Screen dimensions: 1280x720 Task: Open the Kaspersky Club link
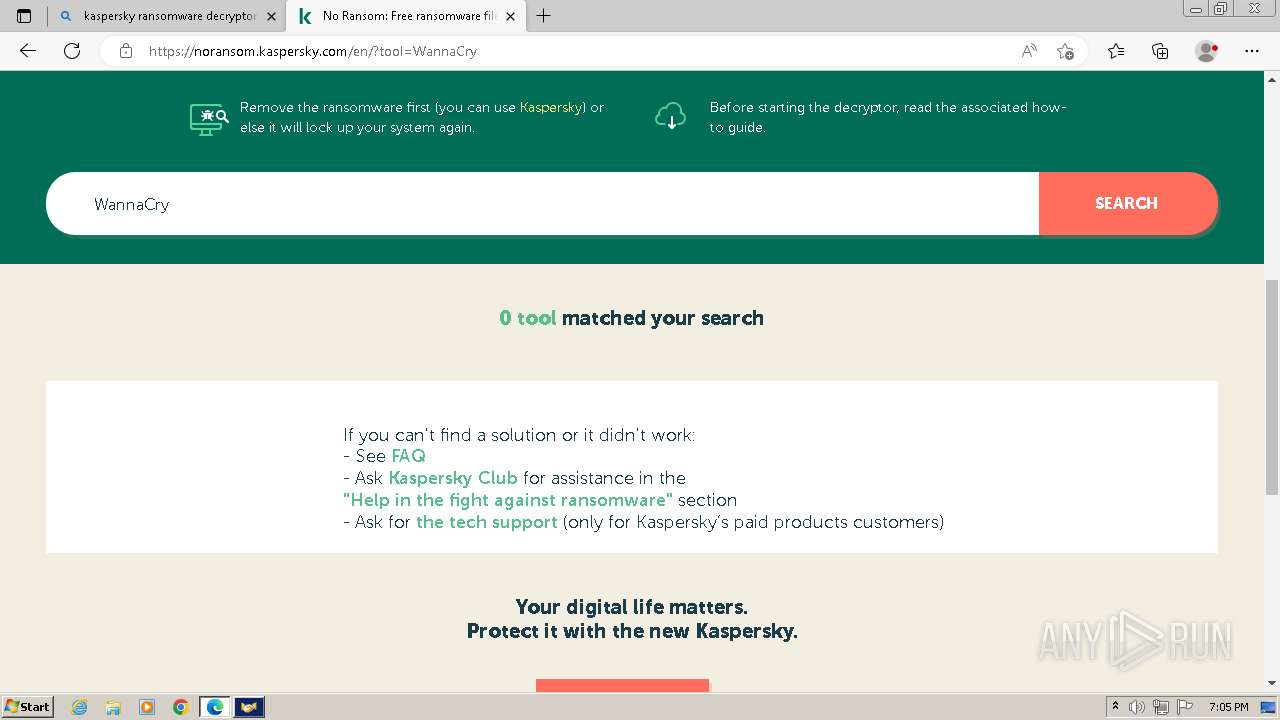coord(453,478)
